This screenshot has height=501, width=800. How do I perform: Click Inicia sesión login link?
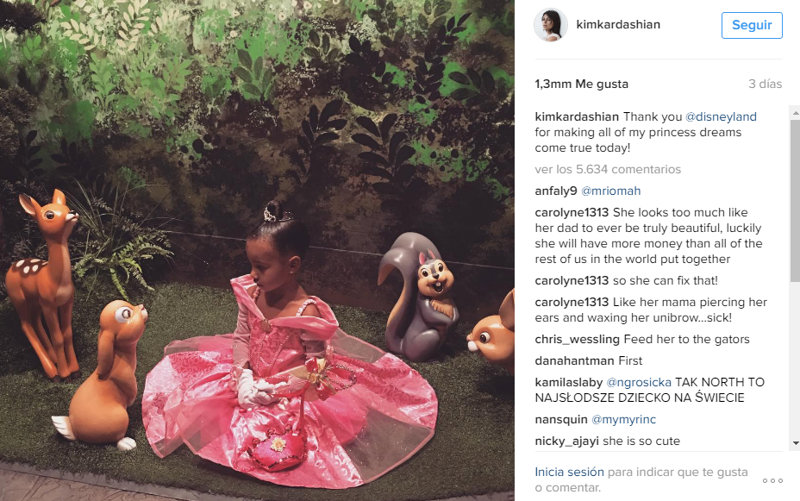coord(569,472)
